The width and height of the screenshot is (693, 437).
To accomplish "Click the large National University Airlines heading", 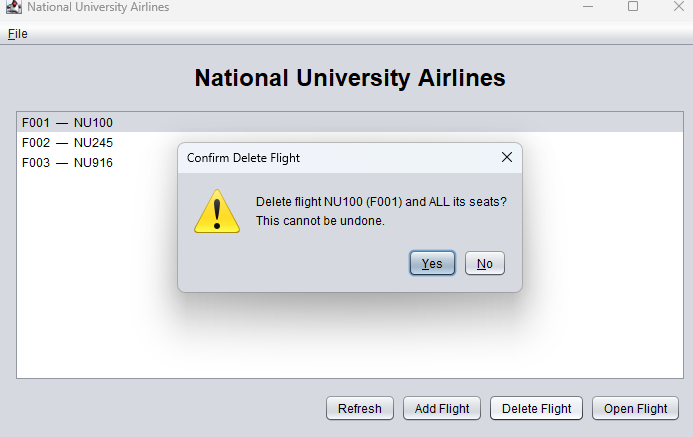I will point(349,78).
